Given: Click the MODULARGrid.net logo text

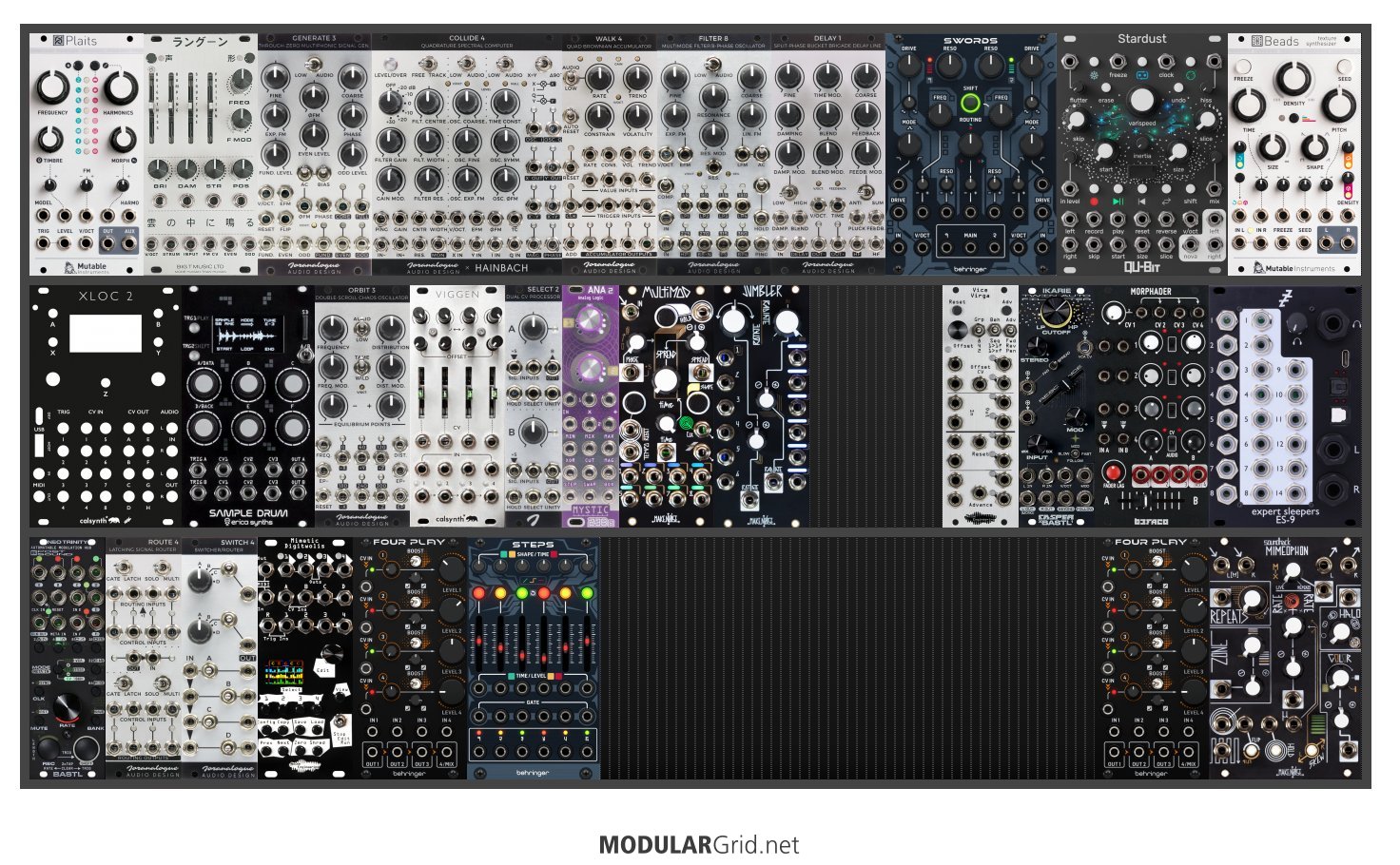Looking at the screenshot, I should [699, 845].
